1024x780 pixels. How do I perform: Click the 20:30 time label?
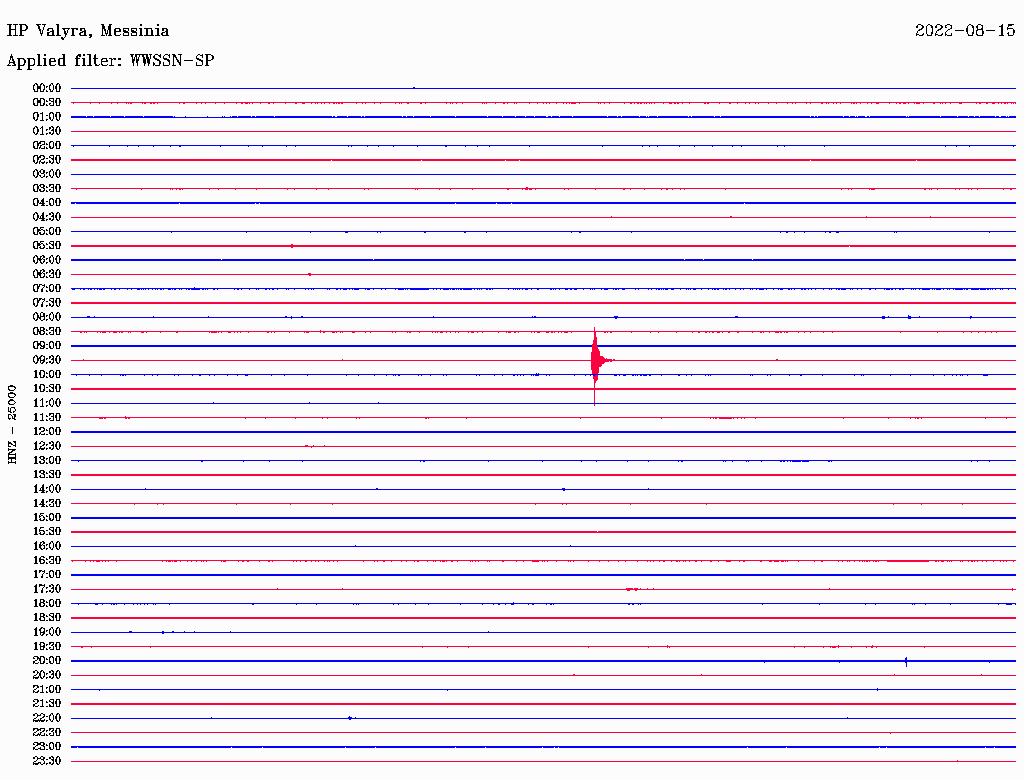[46, 675]
